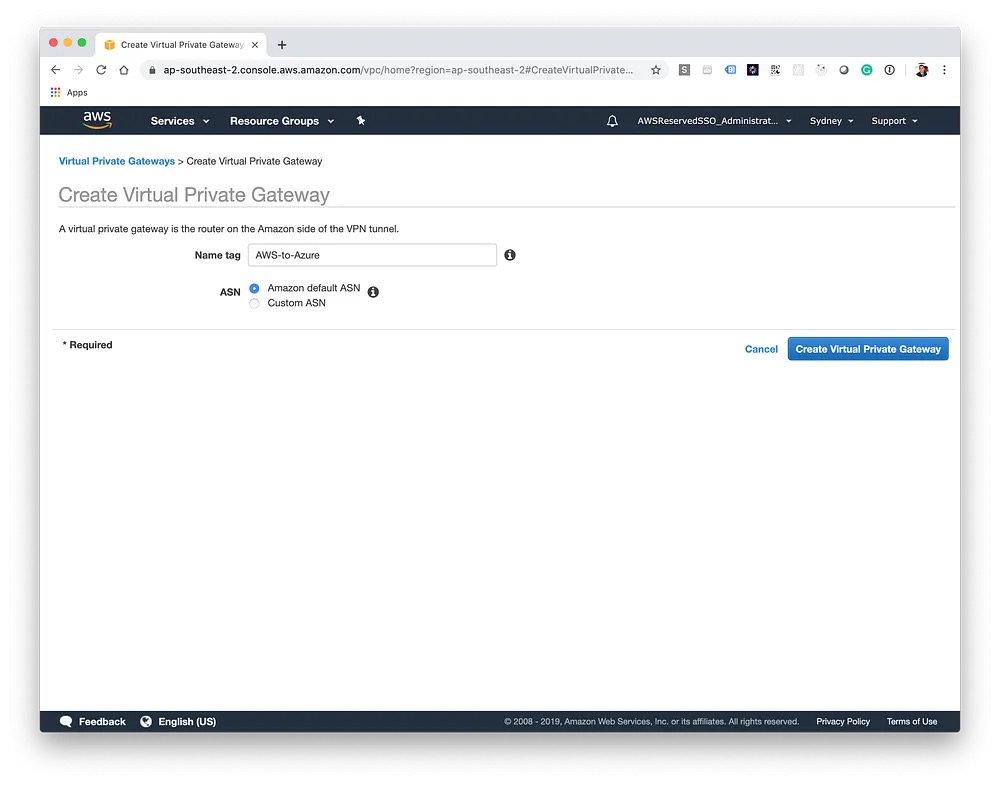Close the Create Virtual Private Gateway tab
1000x785 pixels.
[x=254, y=45]
